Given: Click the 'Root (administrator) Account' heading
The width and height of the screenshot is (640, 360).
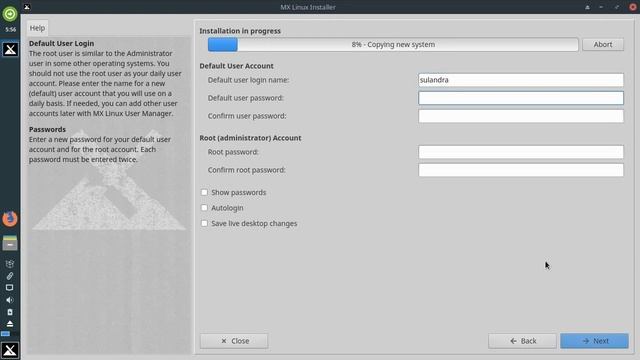Looking at the screenshot, I should (250, 138).
